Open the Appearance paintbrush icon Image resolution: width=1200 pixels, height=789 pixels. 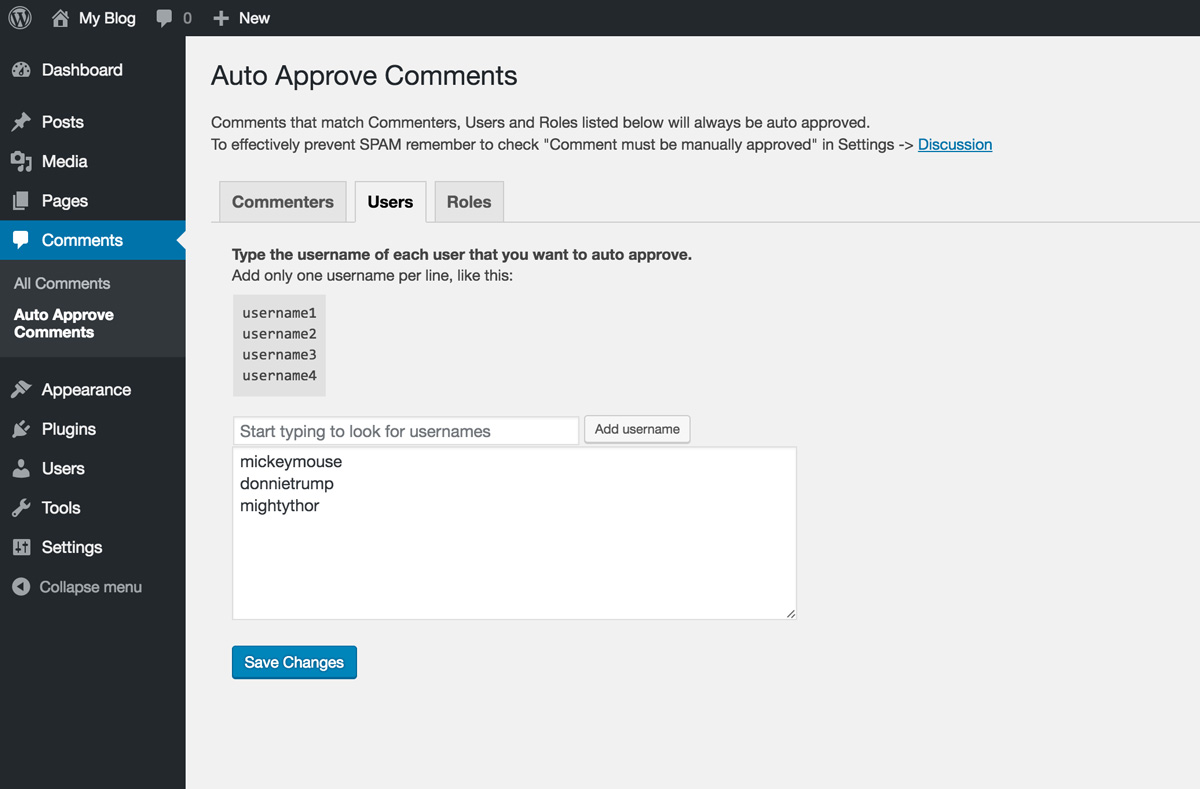pyautogui.click(x=21, y=390)
